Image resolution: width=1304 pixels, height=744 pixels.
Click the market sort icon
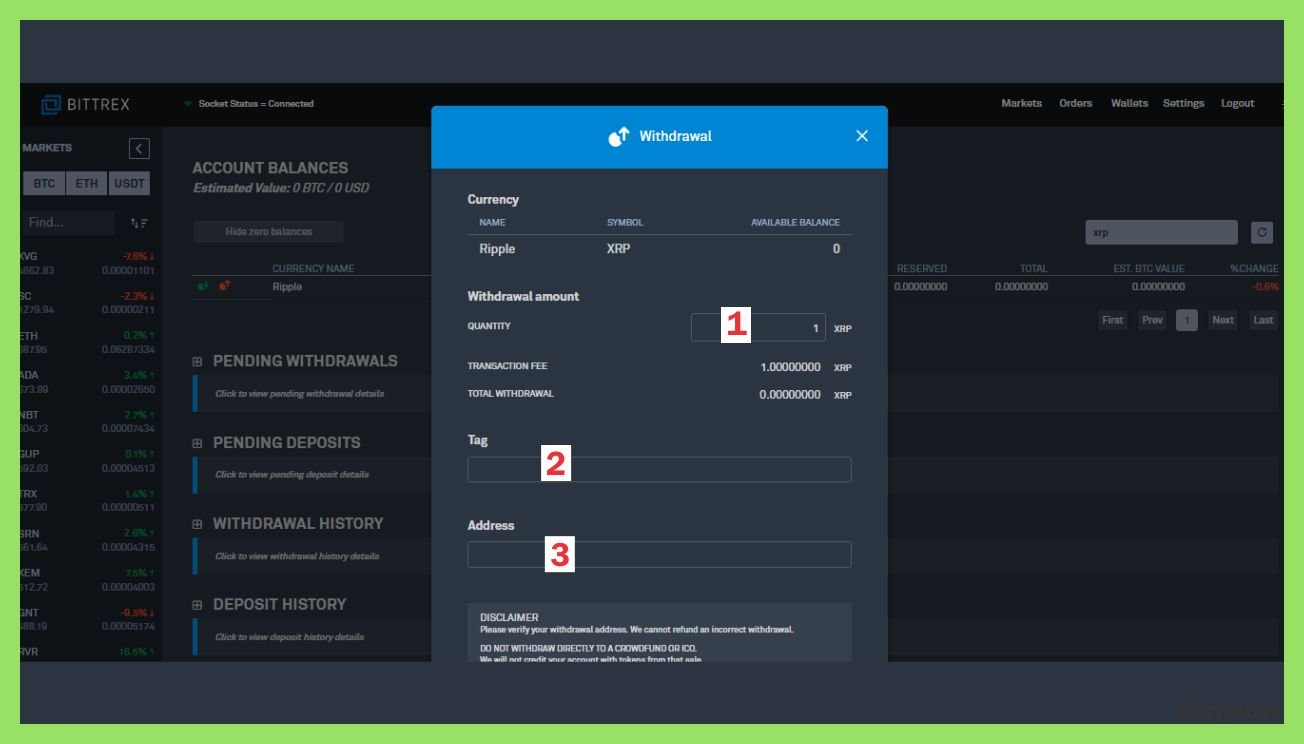tap(139, 223)
